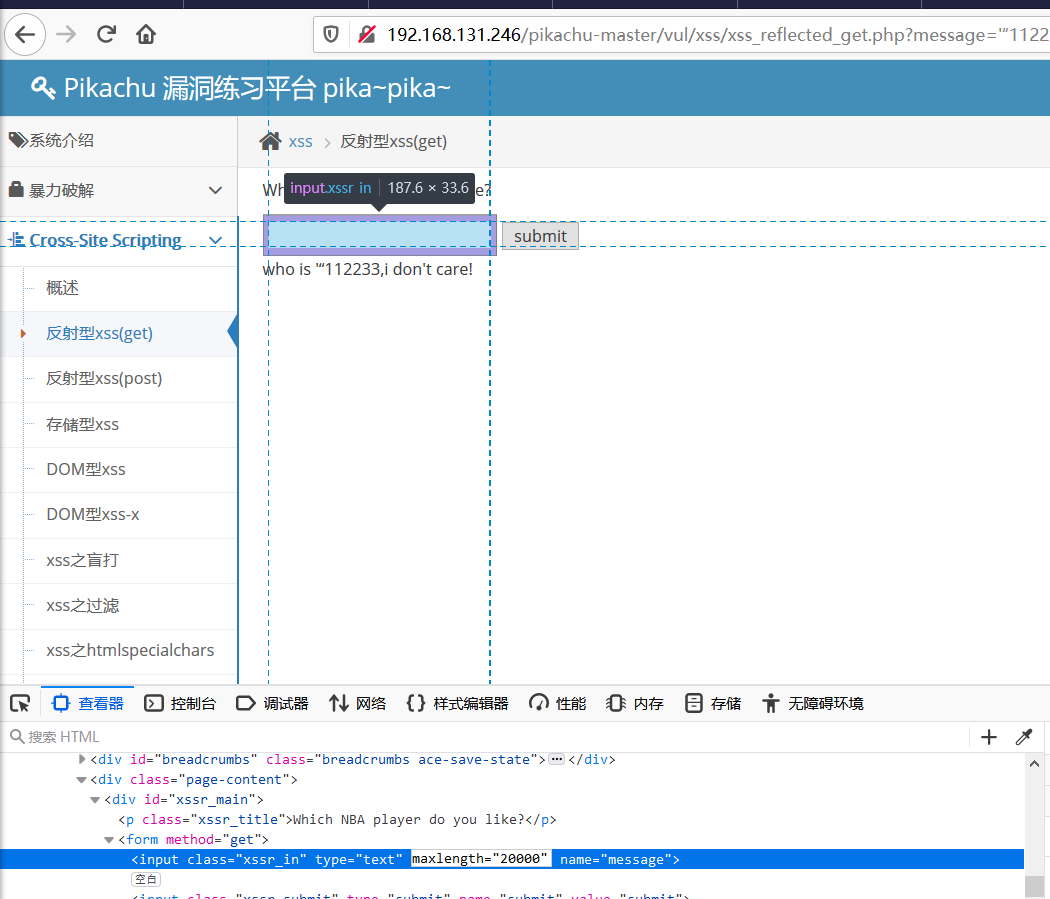Switch to the 性能 performance tab
1050x899 pixels.
(x=557, y=704)
